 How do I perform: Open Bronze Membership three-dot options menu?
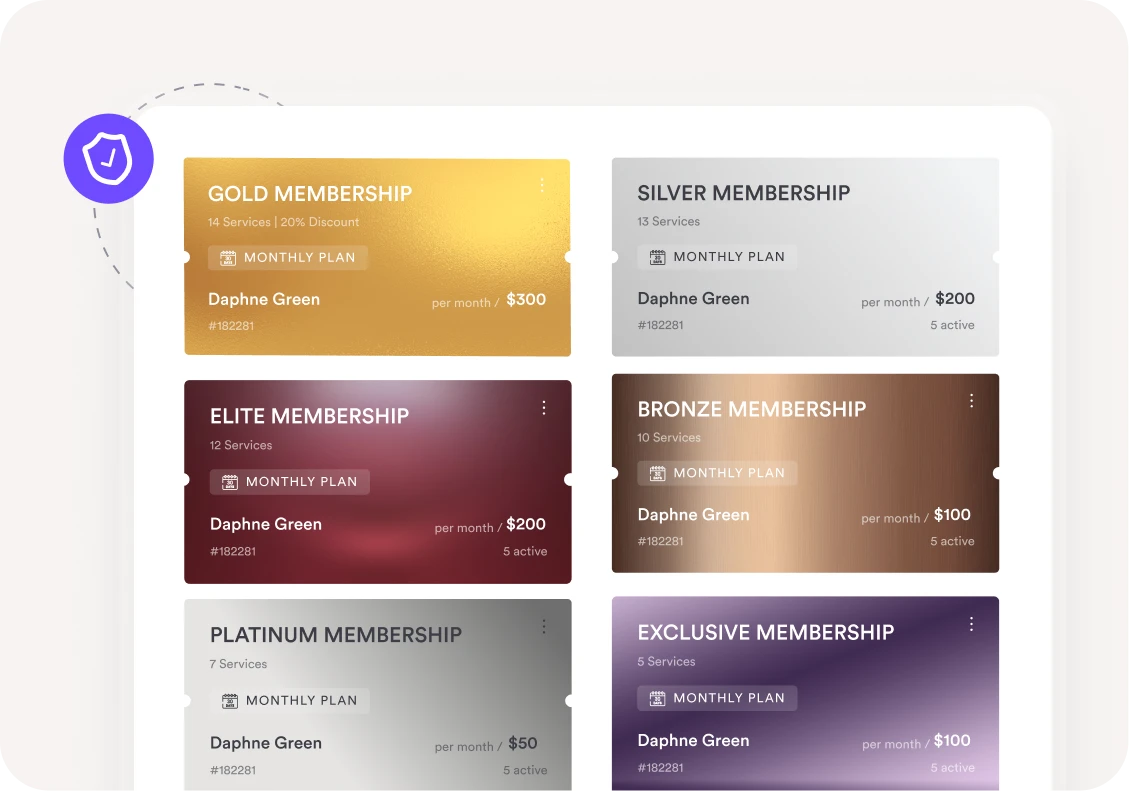(x=971, y=401)
